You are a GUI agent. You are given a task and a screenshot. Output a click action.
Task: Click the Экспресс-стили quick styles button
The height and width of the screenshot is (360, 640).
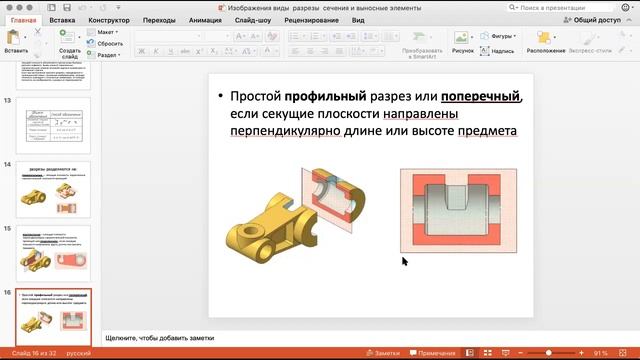tap(590, 42)
